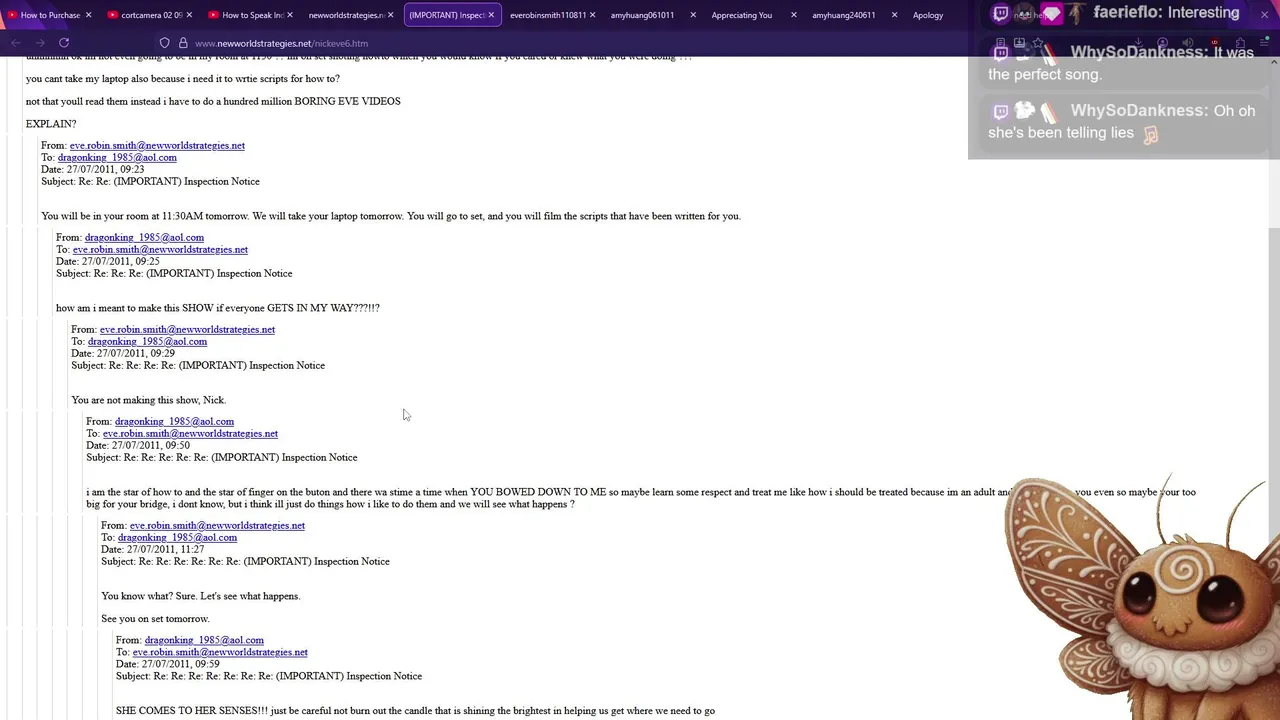The width and height of the screenshot is (1280, 720).
Task: Click To link in 09:23 email
Action: (x=117, y=157)
